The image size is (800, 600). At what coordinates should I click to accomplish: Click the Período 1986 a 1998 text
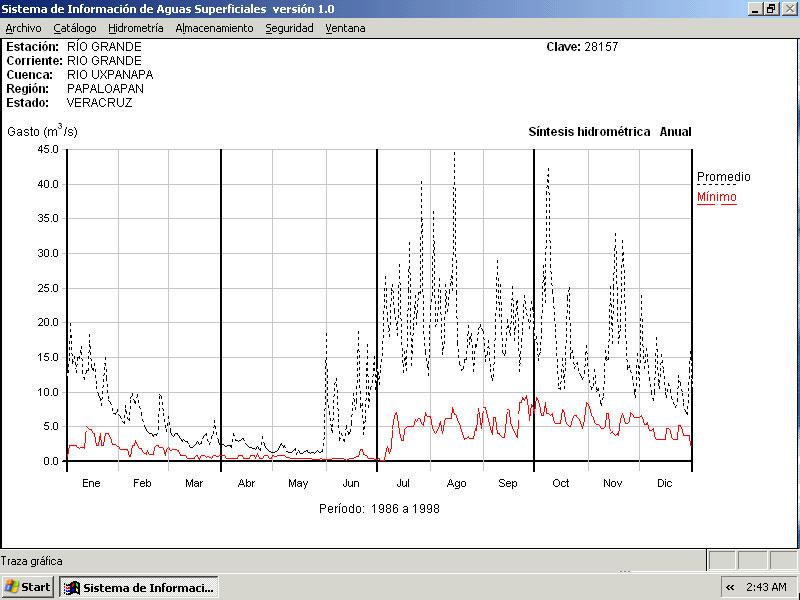(379, 508)
